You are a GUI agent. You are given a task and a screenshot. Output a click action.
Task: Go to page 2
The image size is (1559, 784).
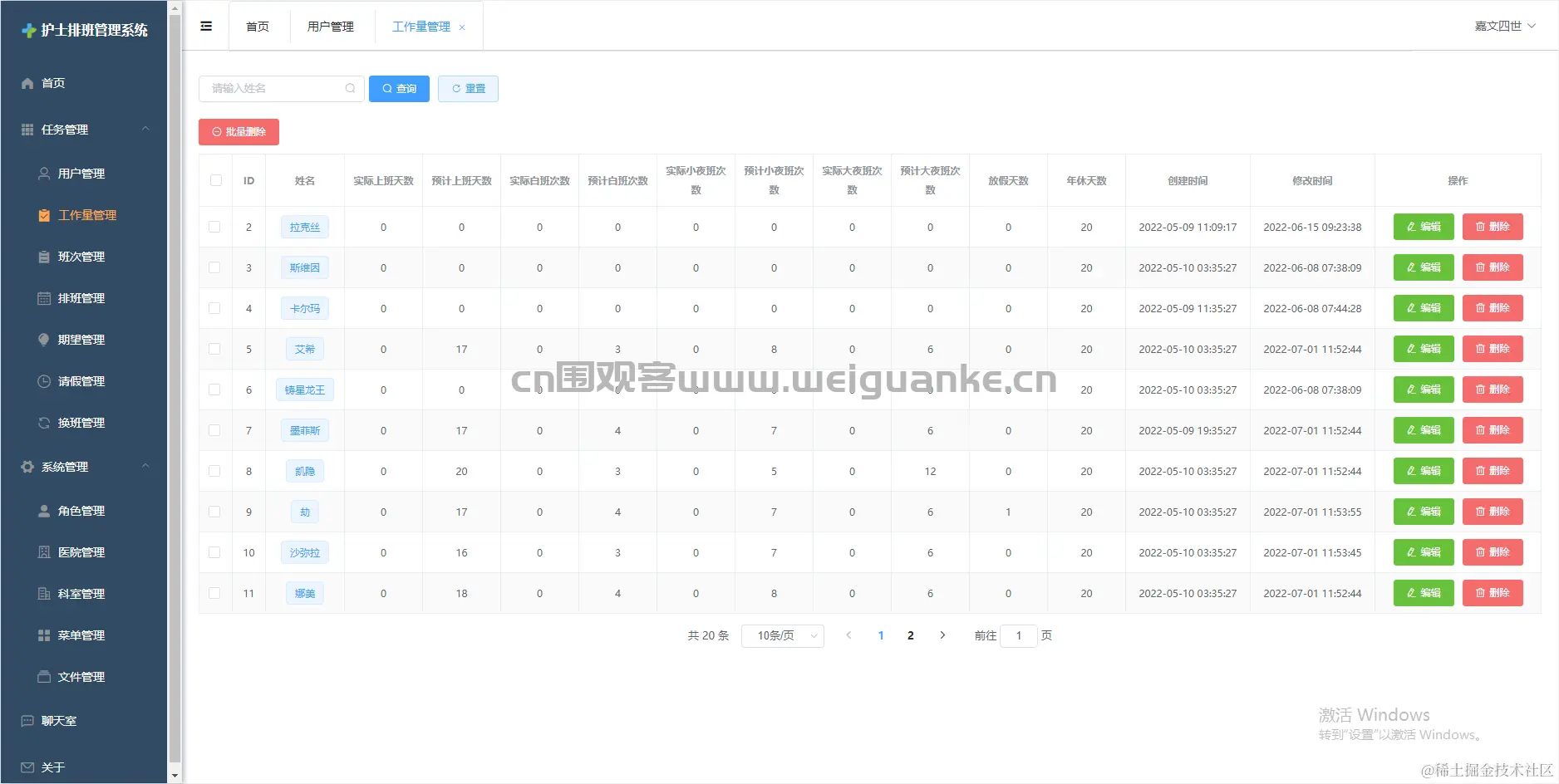point(911,635)
